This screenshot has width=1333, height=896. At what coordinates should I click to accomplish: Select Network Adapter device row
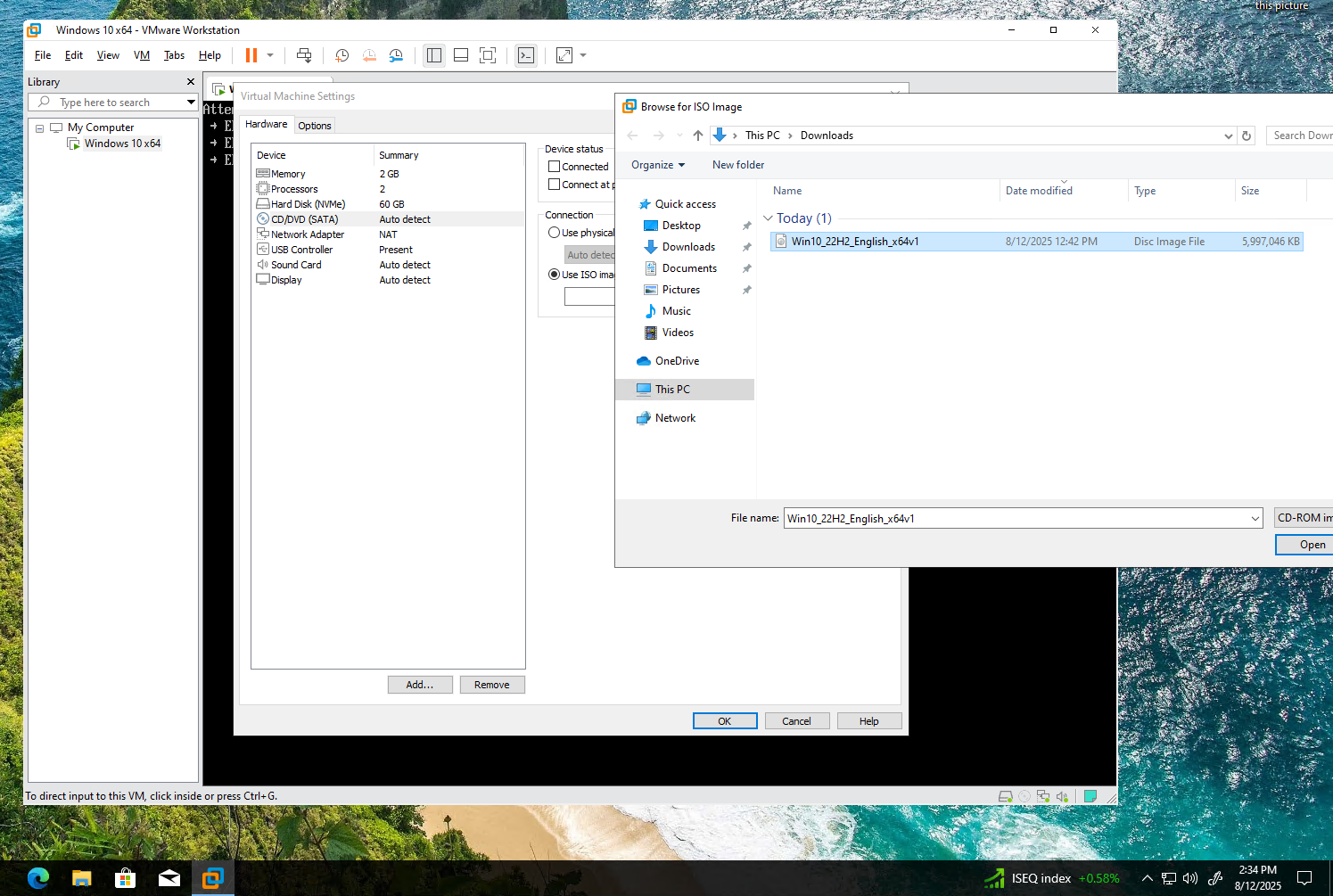click(389, 234)
